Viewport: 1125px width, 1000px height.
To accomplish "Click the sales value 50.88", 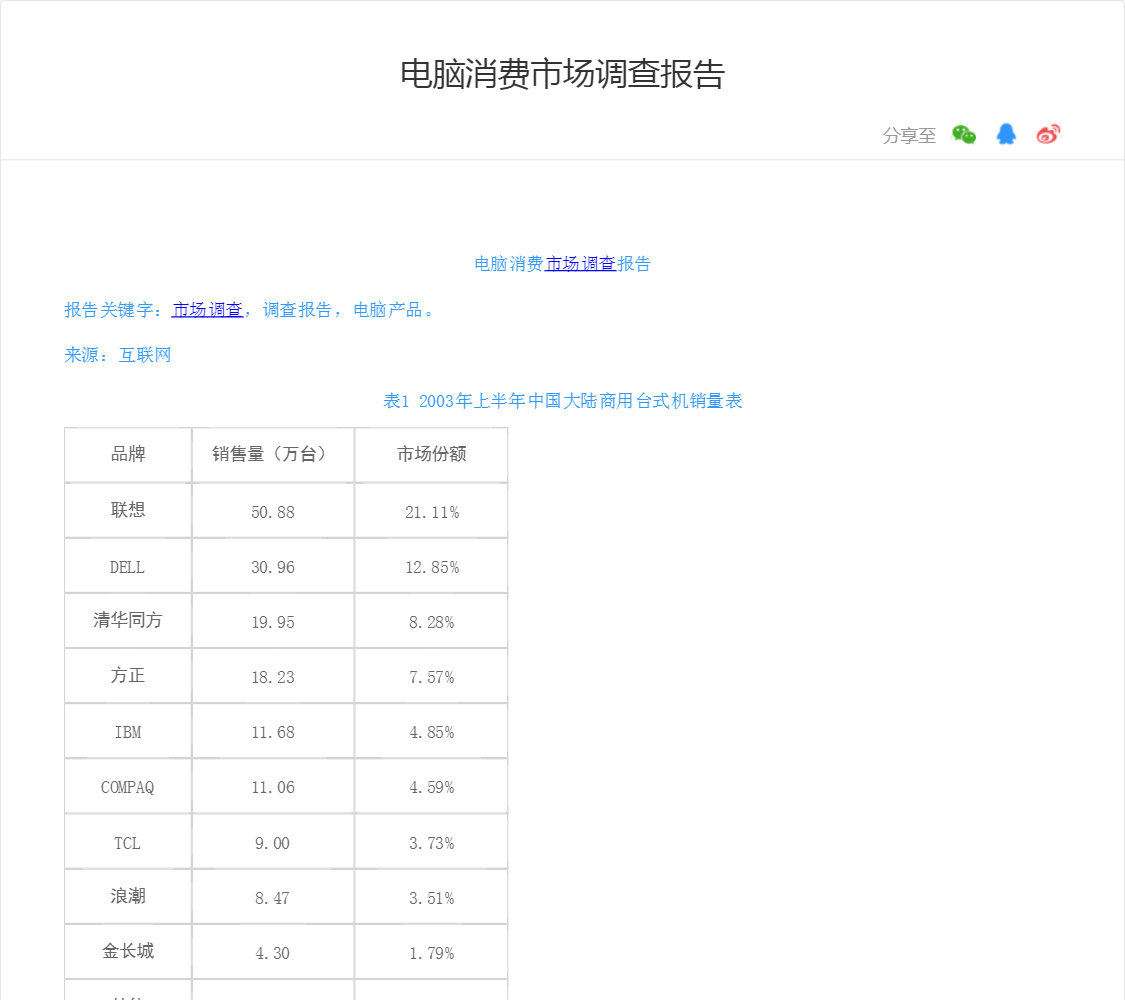I will (x=273, y=512).
